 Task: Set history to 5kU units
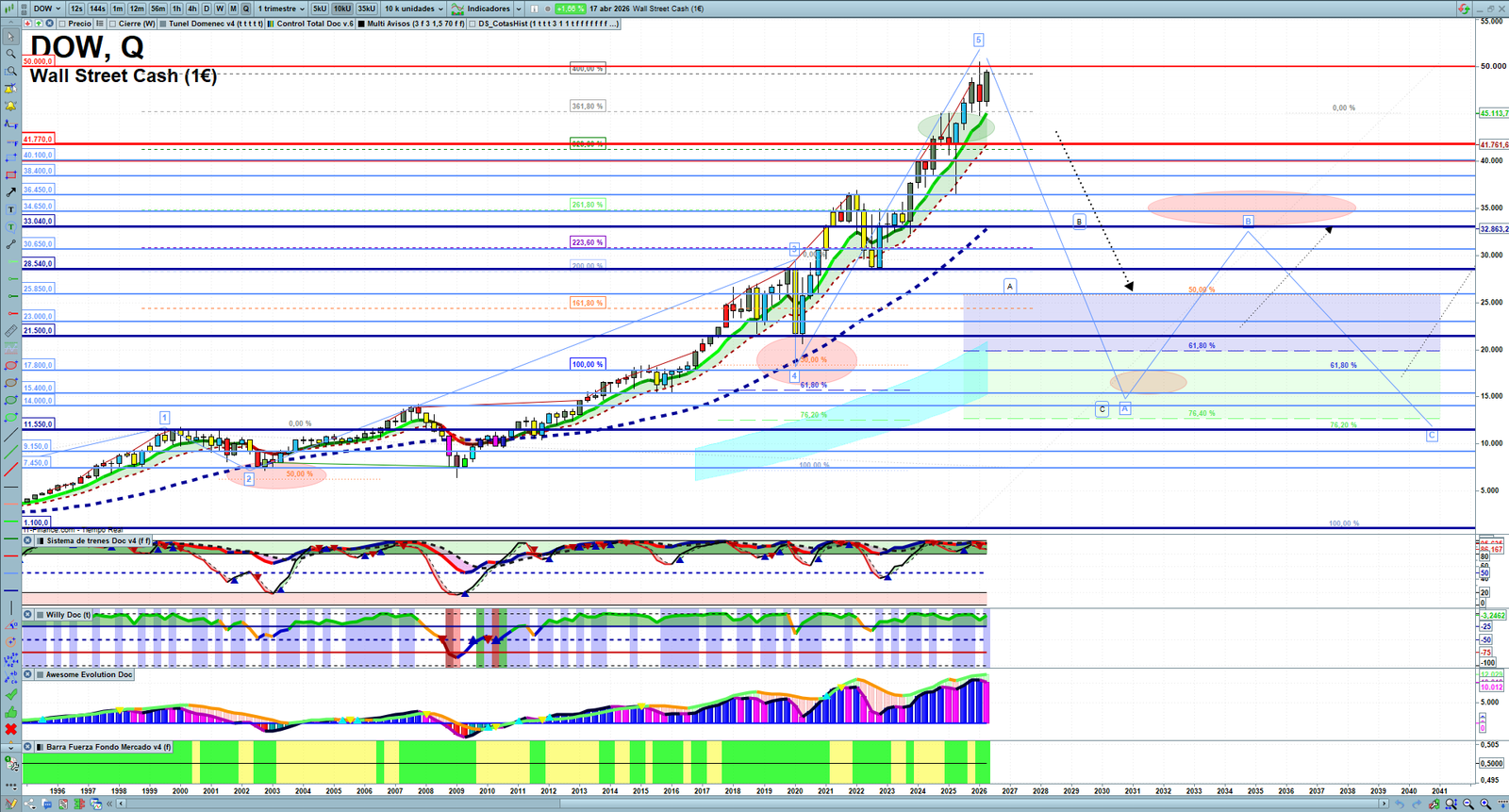(x=320, y=8)
